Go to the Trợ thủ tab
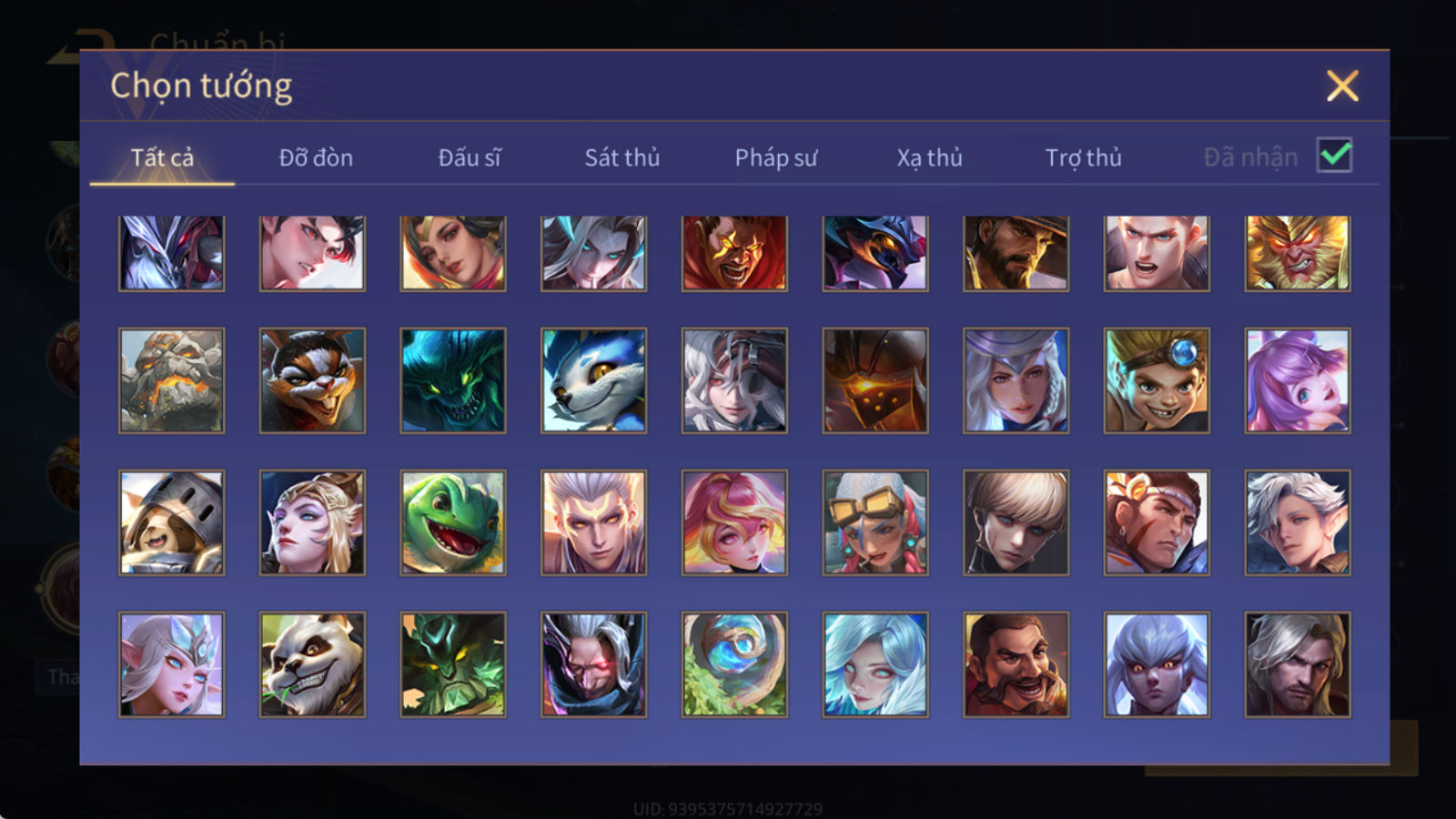The height and width of the screenshot is (819, 1456). point(1083,157)
